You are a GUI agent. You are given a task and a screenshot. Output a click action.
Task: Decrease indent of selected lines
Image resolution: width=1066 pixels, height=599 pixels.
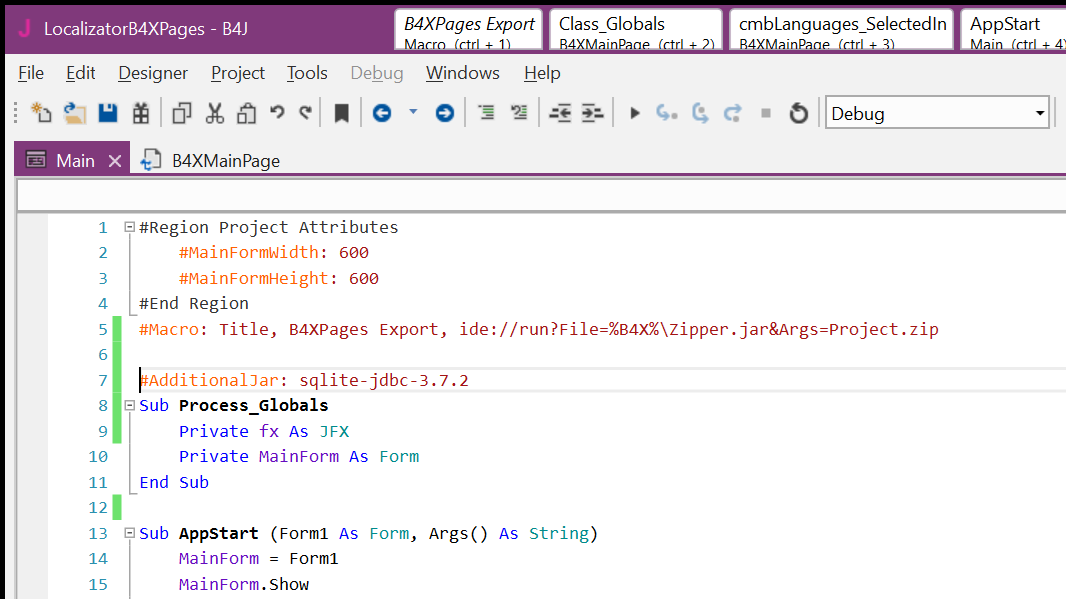click(560, 113)
